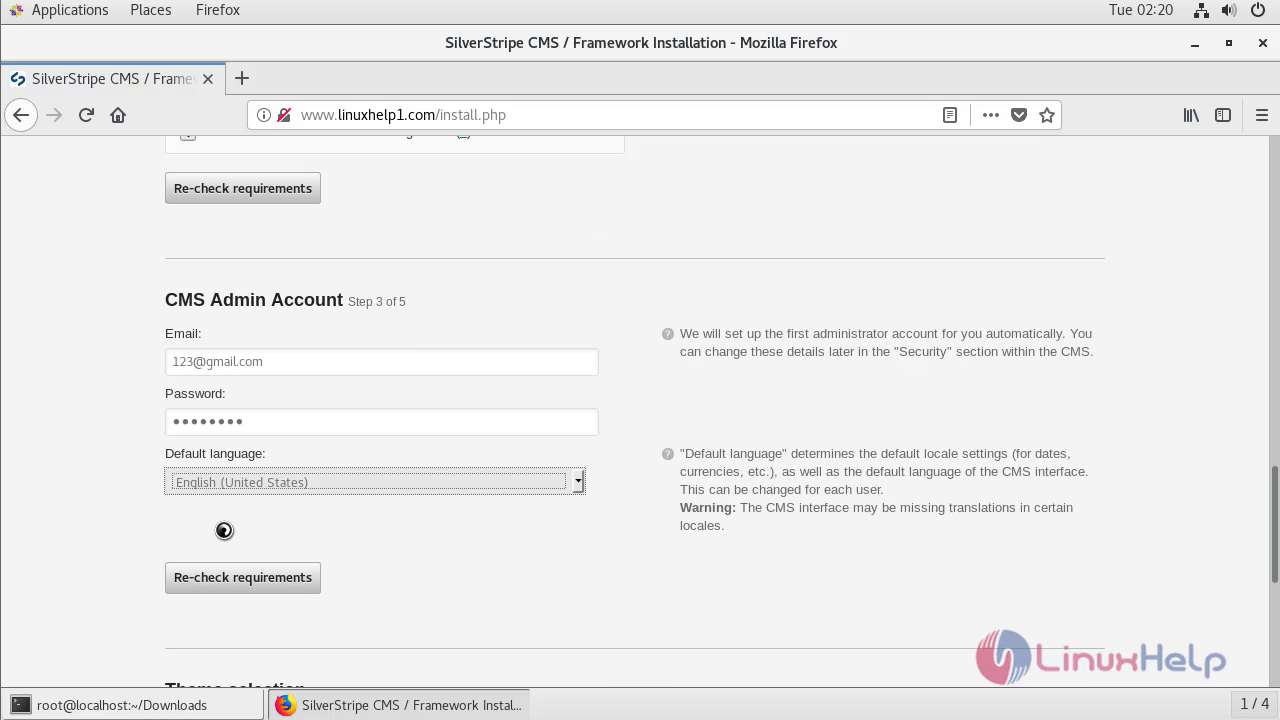Go back to the previous page

pyautogui.click(x=21, y=115)
